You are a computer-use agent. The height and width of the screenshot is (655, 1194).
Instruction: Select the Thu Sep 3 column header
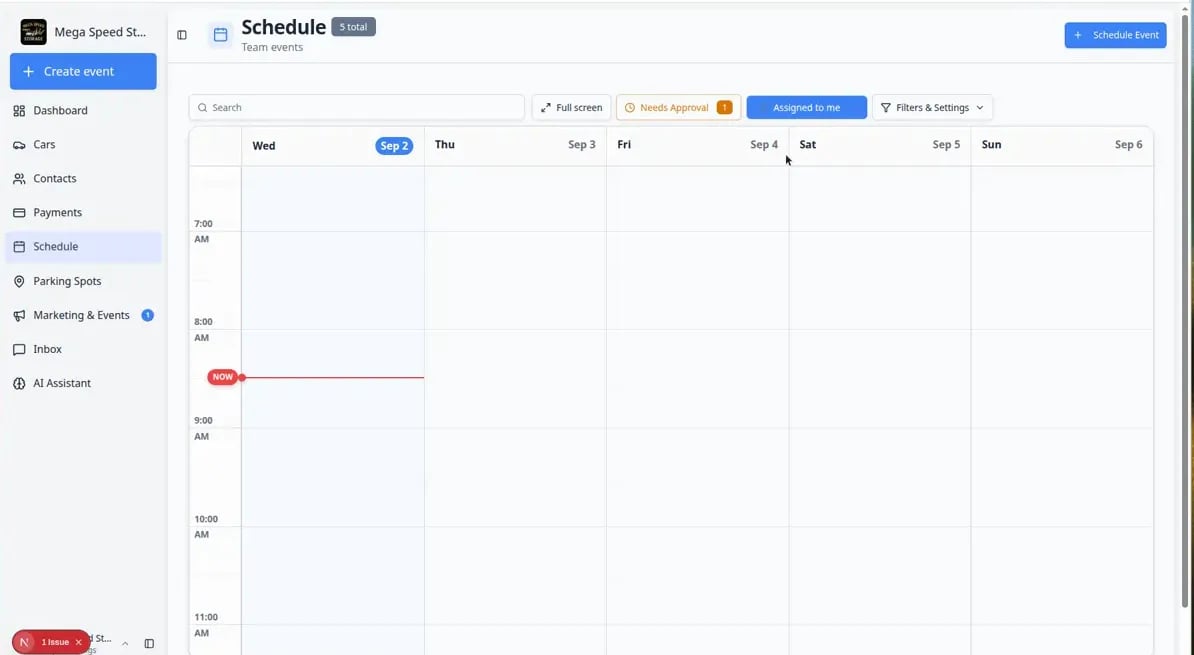pos(515,145)
